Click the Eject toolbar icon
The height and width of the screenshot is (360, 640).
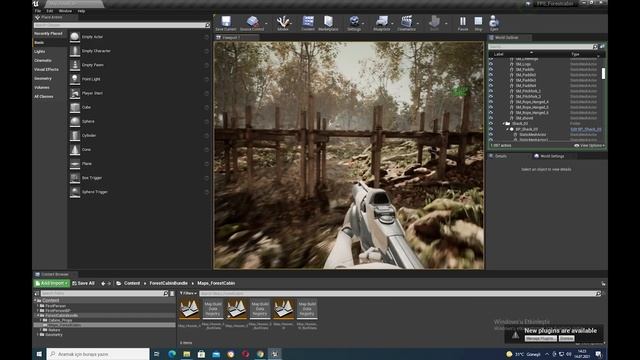494,22
